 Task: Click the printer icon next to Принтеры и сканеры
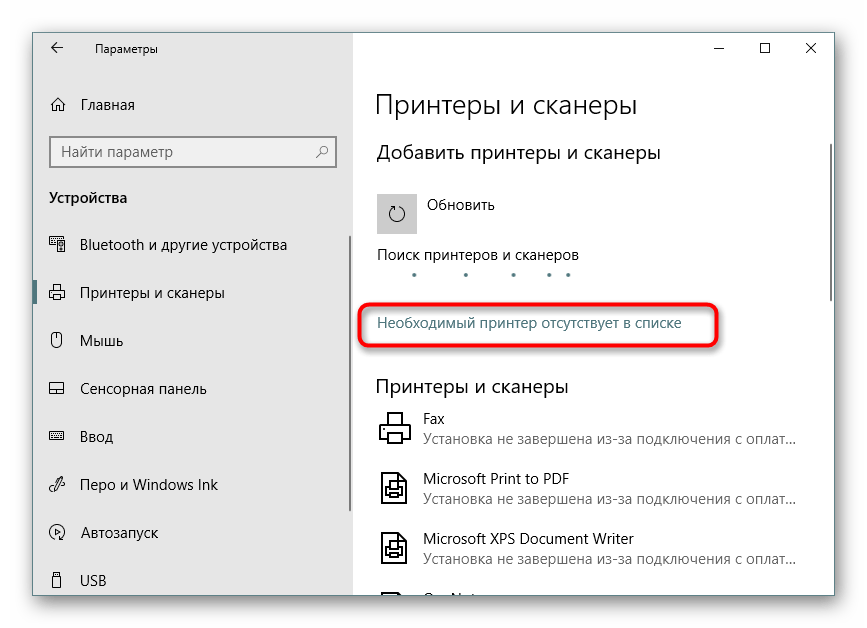tap(55, 293)
